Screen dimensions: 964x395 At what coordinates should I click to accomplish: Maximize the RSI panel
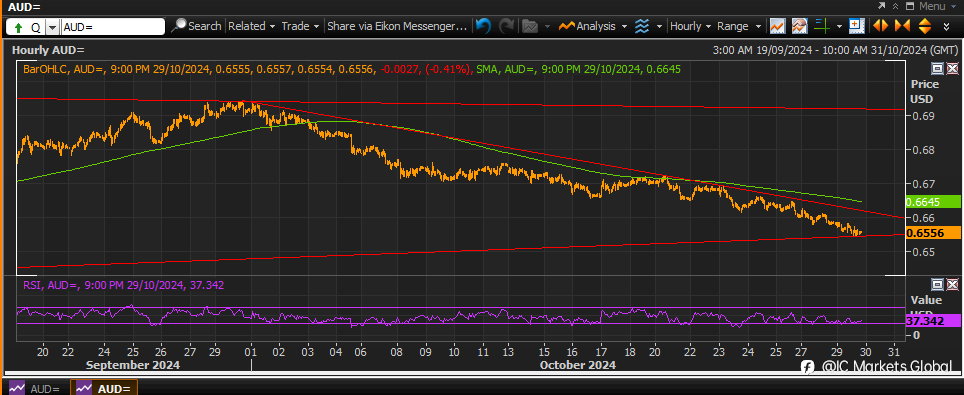point(938,284)
